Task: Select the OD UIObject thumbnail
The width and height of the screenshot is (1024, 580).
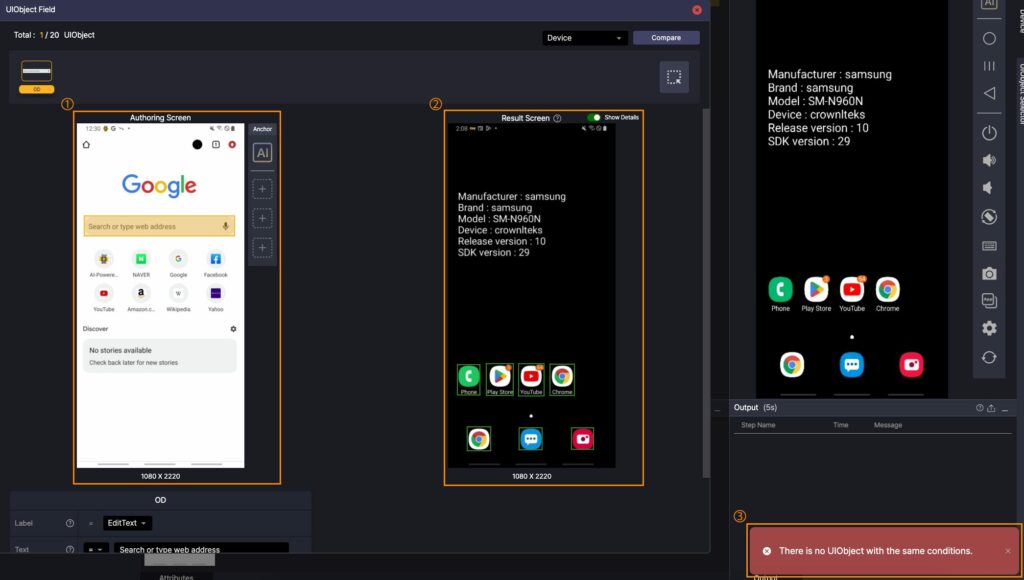Action: click(x=37, y=76)
